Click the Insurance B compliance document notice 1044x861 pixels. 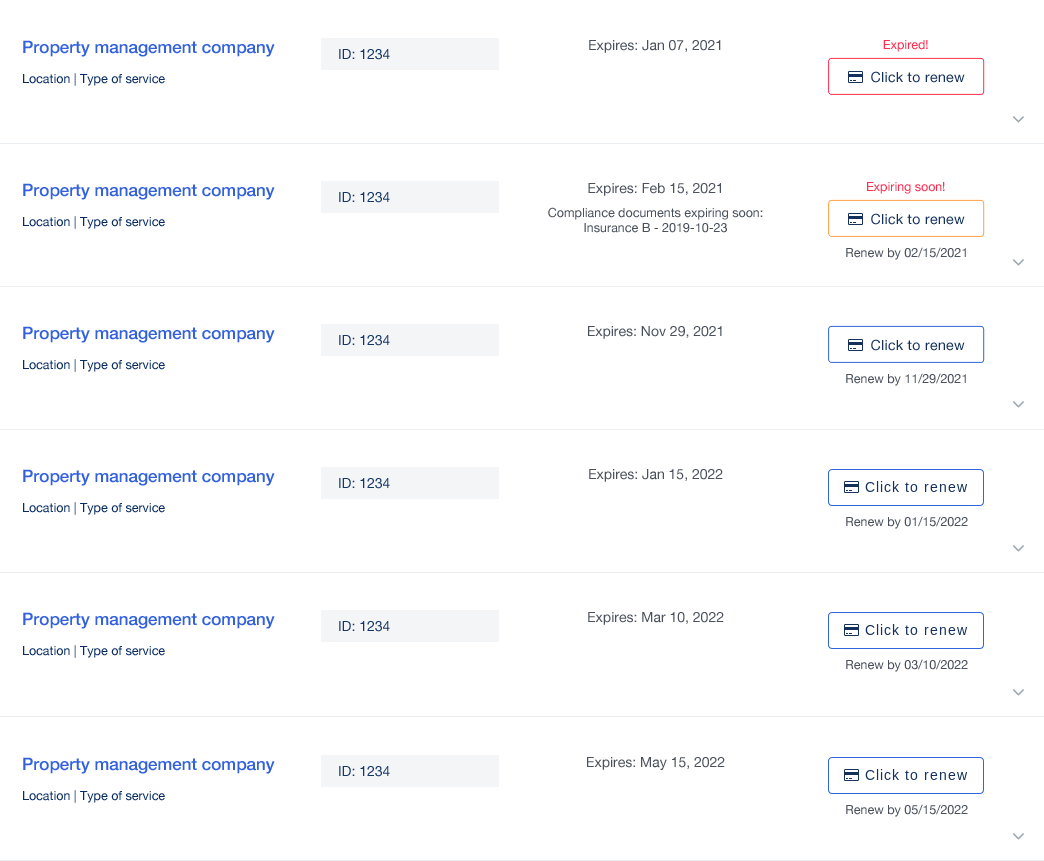655,227
